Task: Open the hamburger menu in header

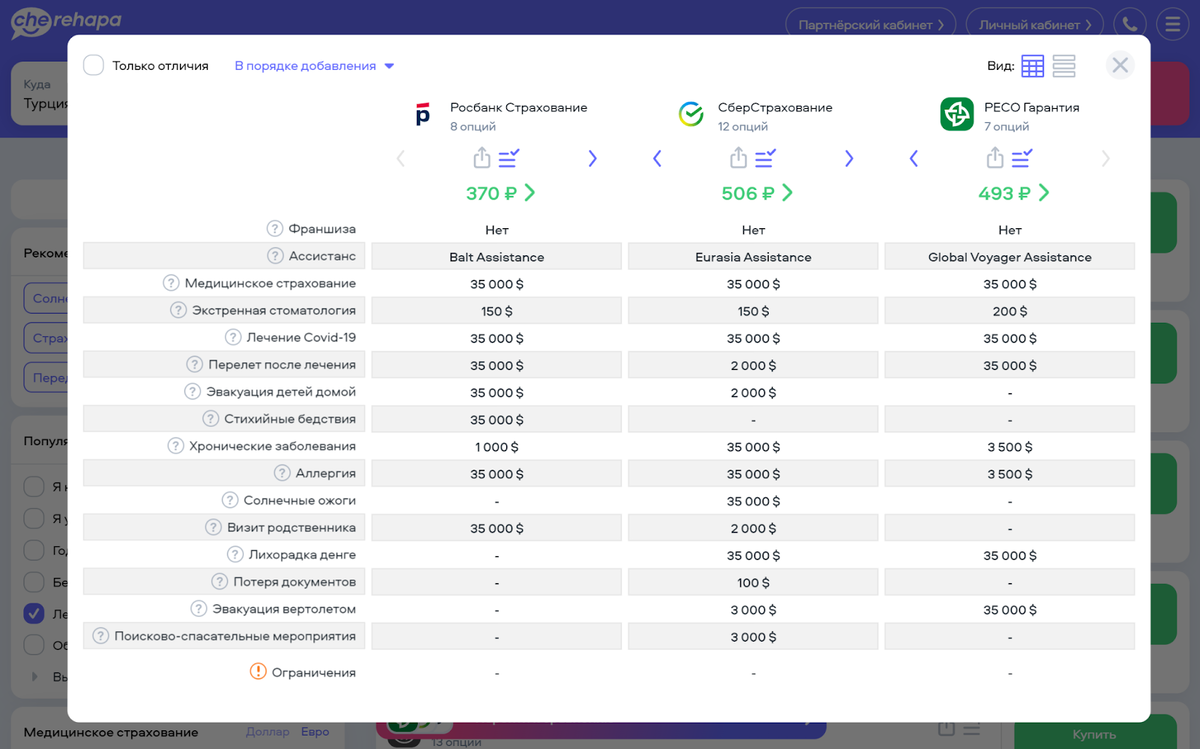Action: click(1172, 24)
